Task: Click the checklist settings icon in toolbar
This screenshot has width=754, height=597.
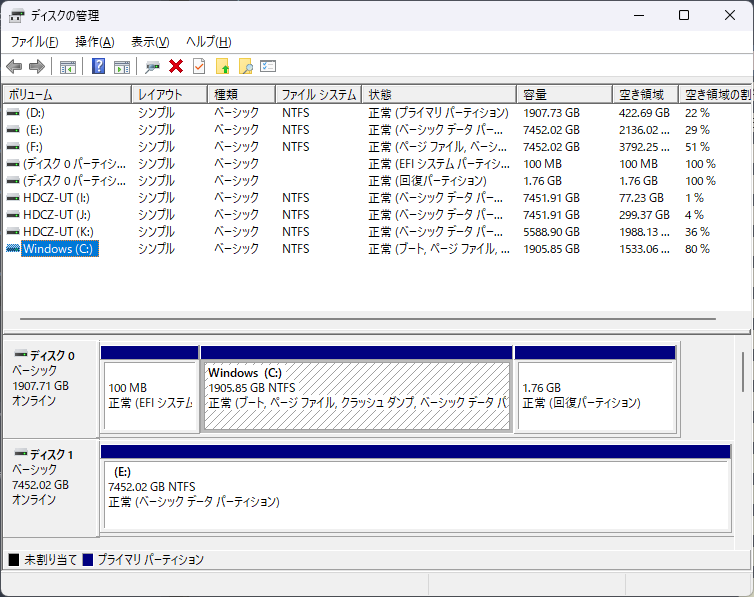Action: [268, 67]
